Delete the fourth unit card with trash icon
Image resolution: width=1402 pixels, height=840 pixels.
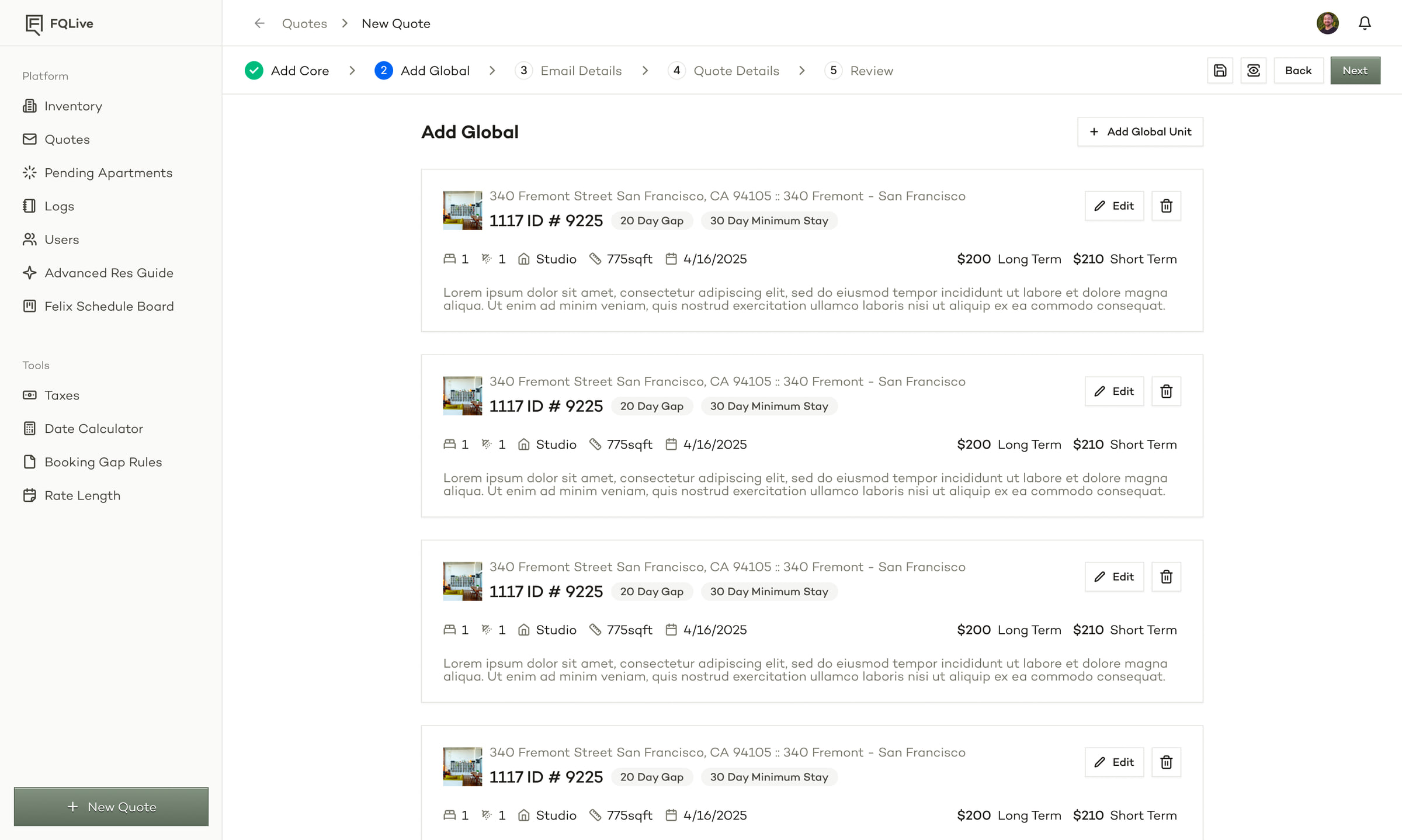pos(1166,762)
